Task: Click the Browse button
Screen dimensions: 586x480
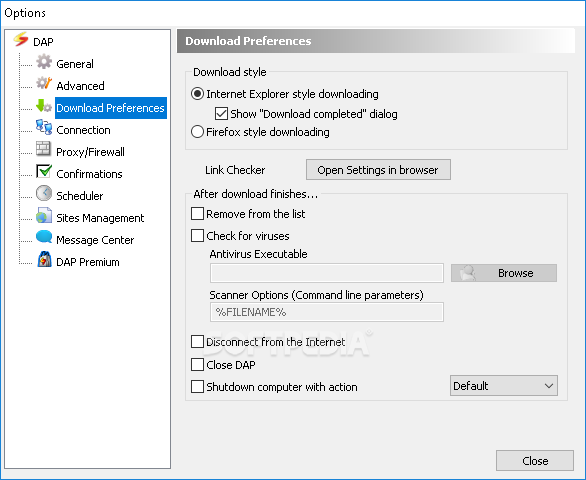Action: [x=504, y=273]
